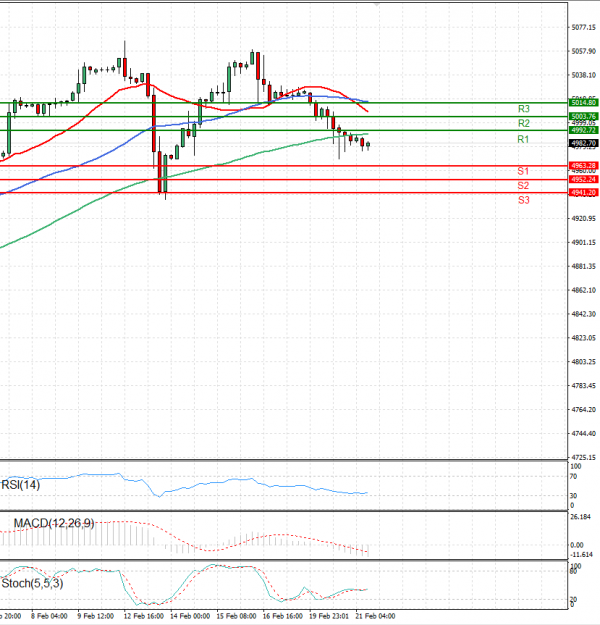The width and height of the screenshot is (600, 625).
Task: Click the 4803.25 price axis value
Action: (584, 362)
